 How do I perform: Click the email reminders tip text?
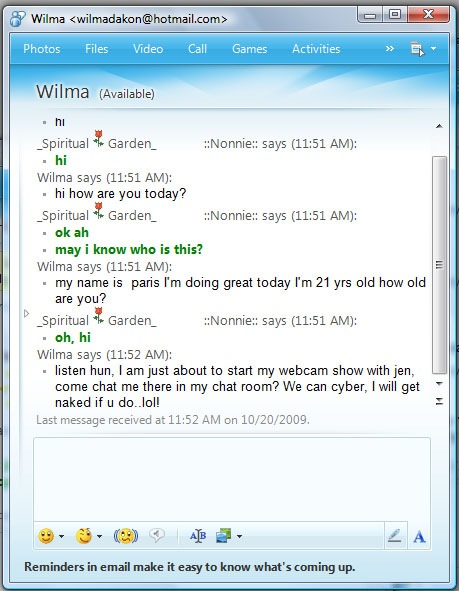click(x=190, y=567)
